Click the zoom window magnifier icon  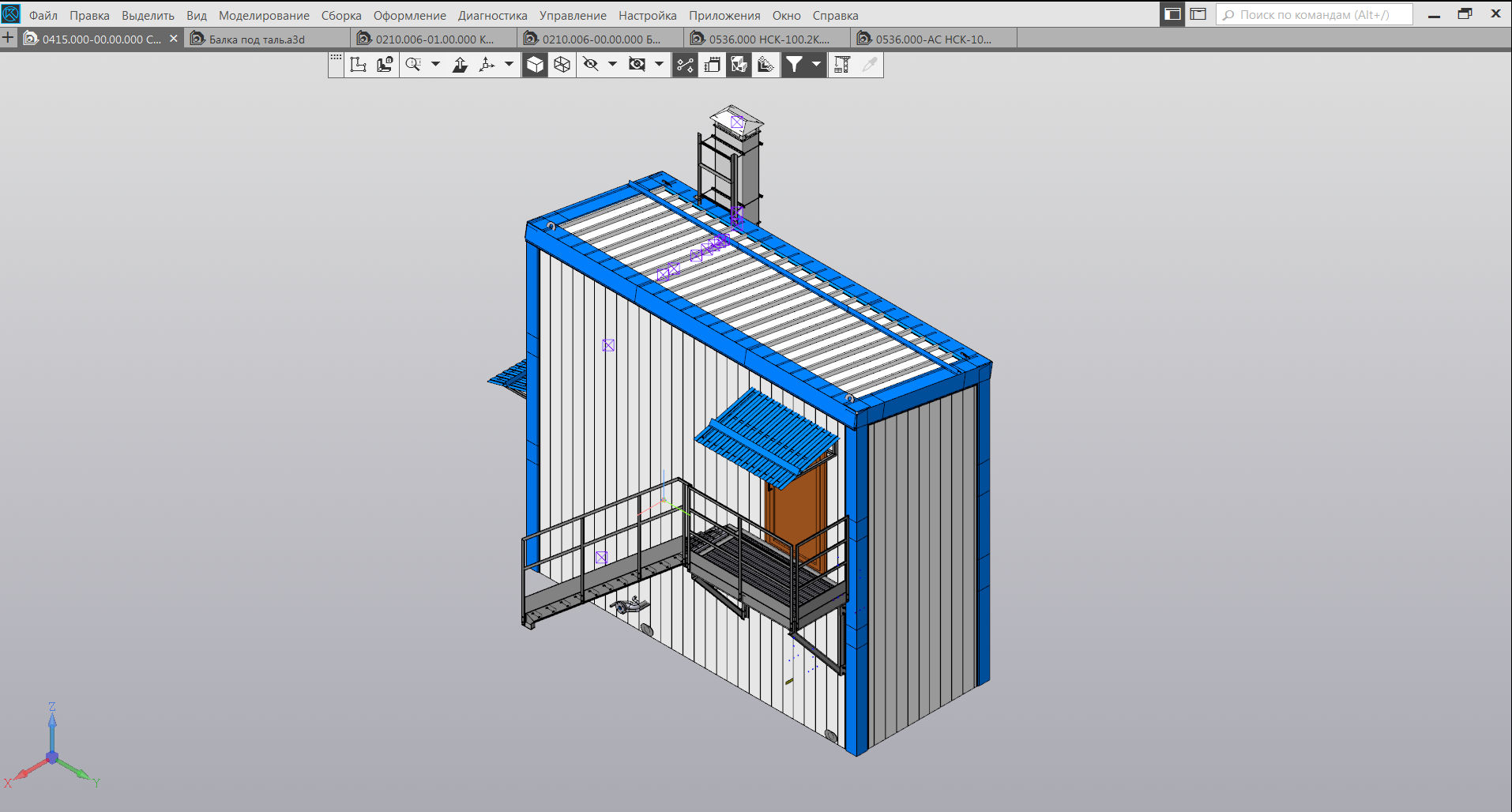(413, 65)
